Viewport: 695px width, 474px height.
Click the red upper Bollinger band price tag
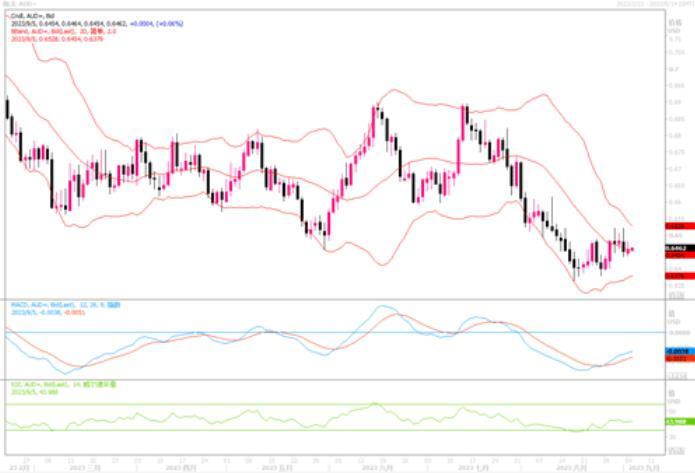[680, 226]
